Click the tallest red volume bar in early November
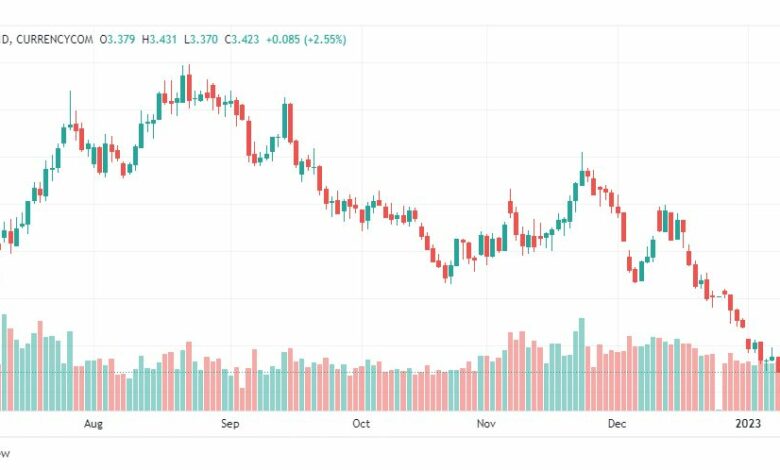 pos(522,371)
